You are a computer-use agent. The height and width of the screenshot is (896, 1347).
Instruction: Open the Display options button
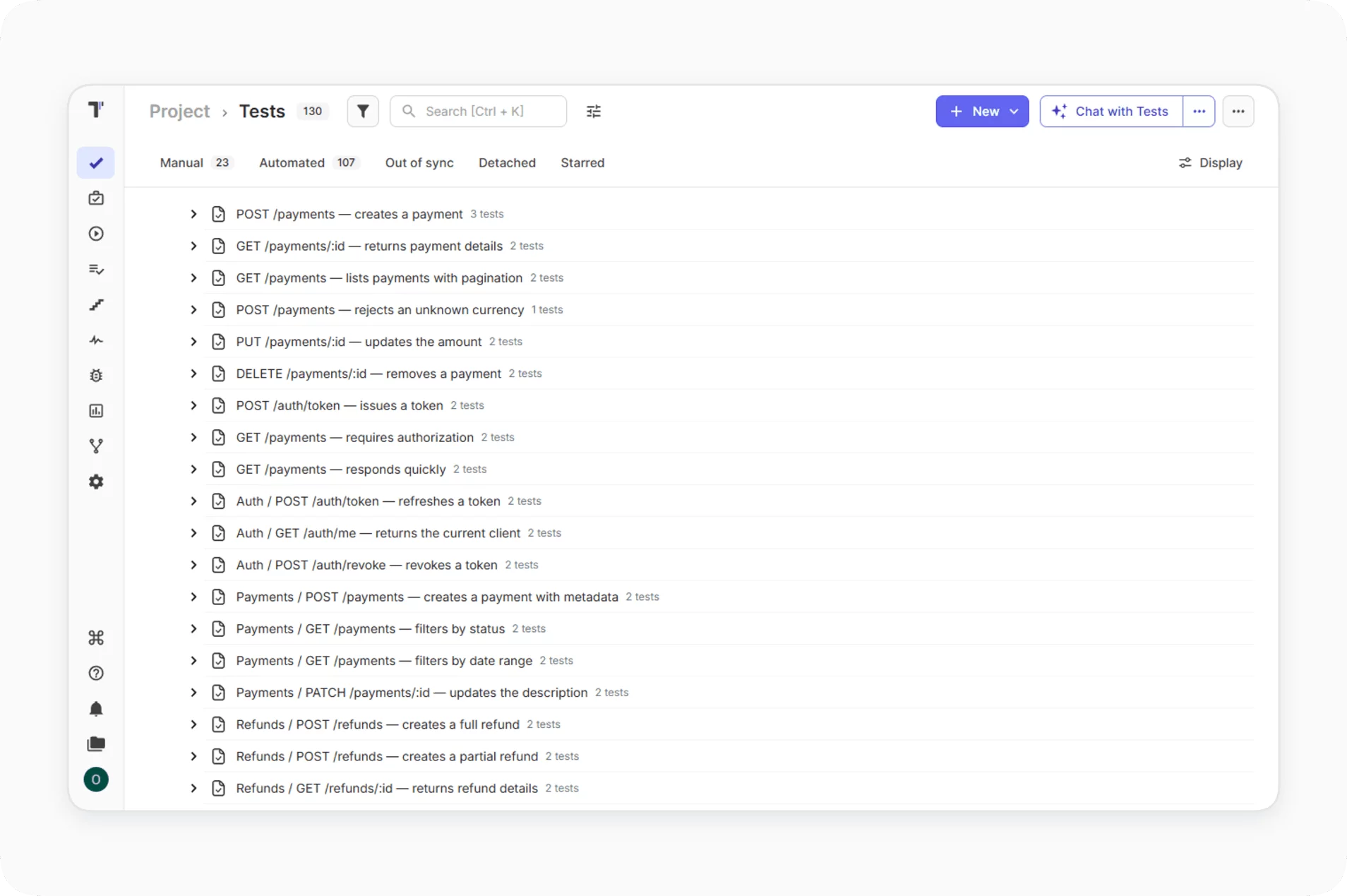(x=1211, y=163)
